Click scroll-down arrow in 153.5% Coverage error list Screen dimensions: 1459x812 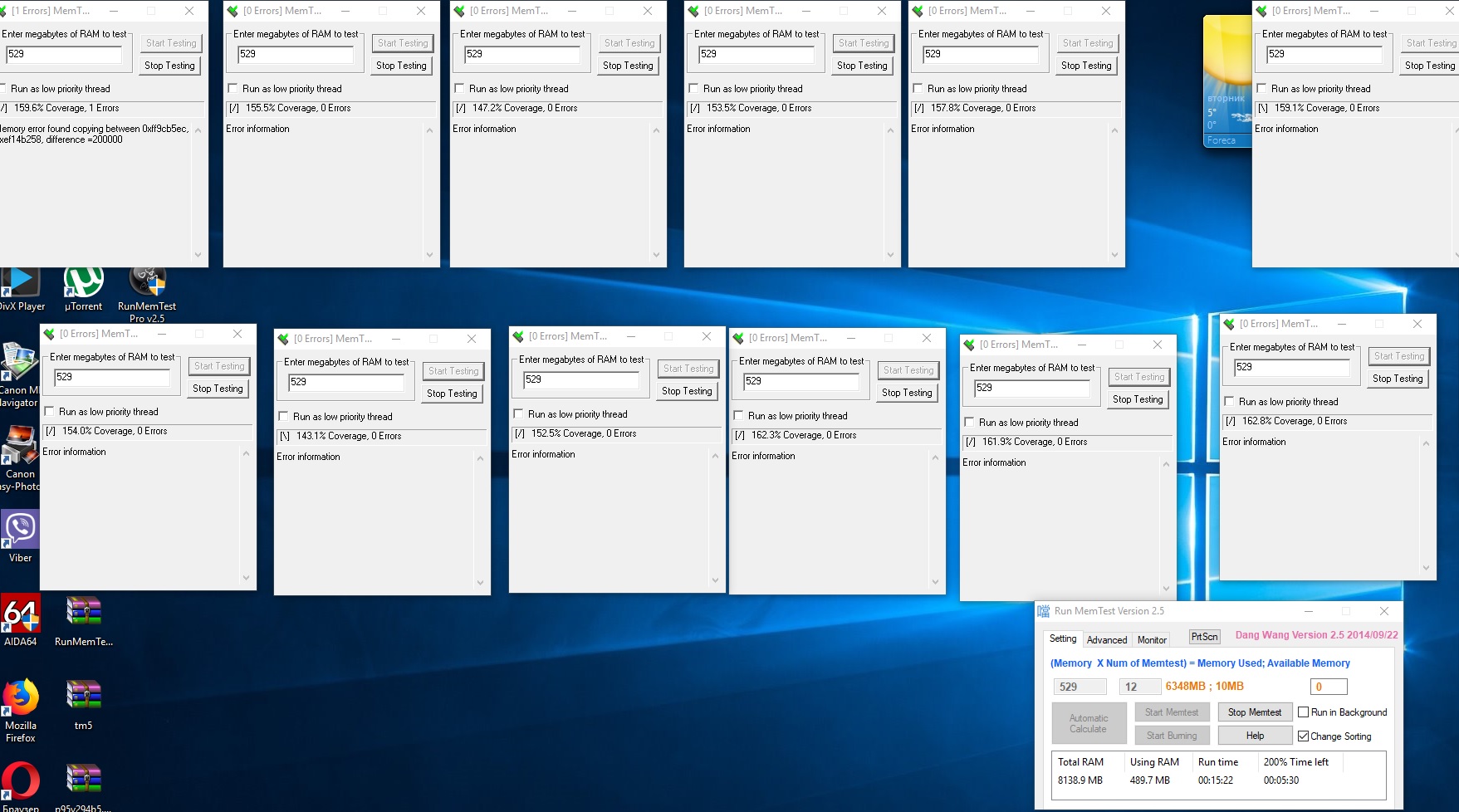click(890, 255)
